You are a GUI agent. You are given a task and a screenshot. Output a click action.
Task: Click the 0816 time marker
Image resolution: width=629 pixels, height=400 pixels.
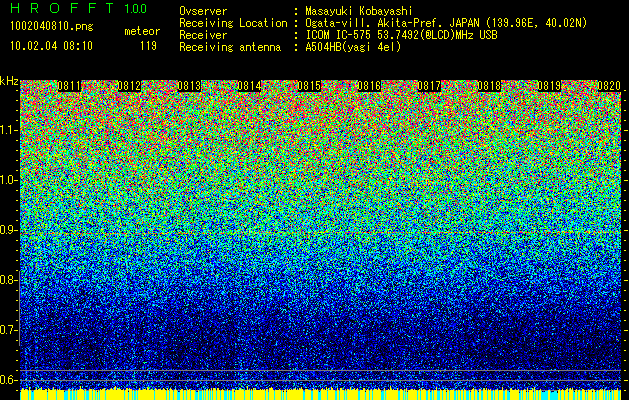[369, 86]
